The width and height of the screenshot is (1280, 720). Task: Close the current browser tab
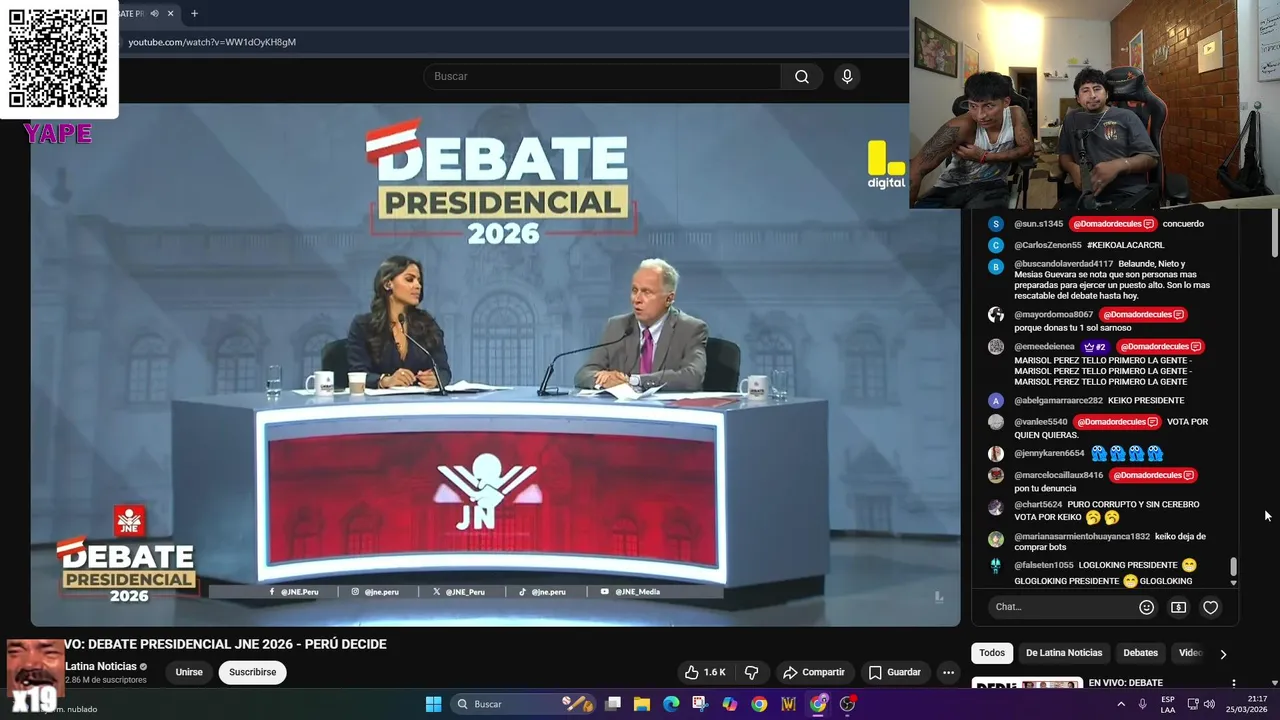tap(171, 14)
